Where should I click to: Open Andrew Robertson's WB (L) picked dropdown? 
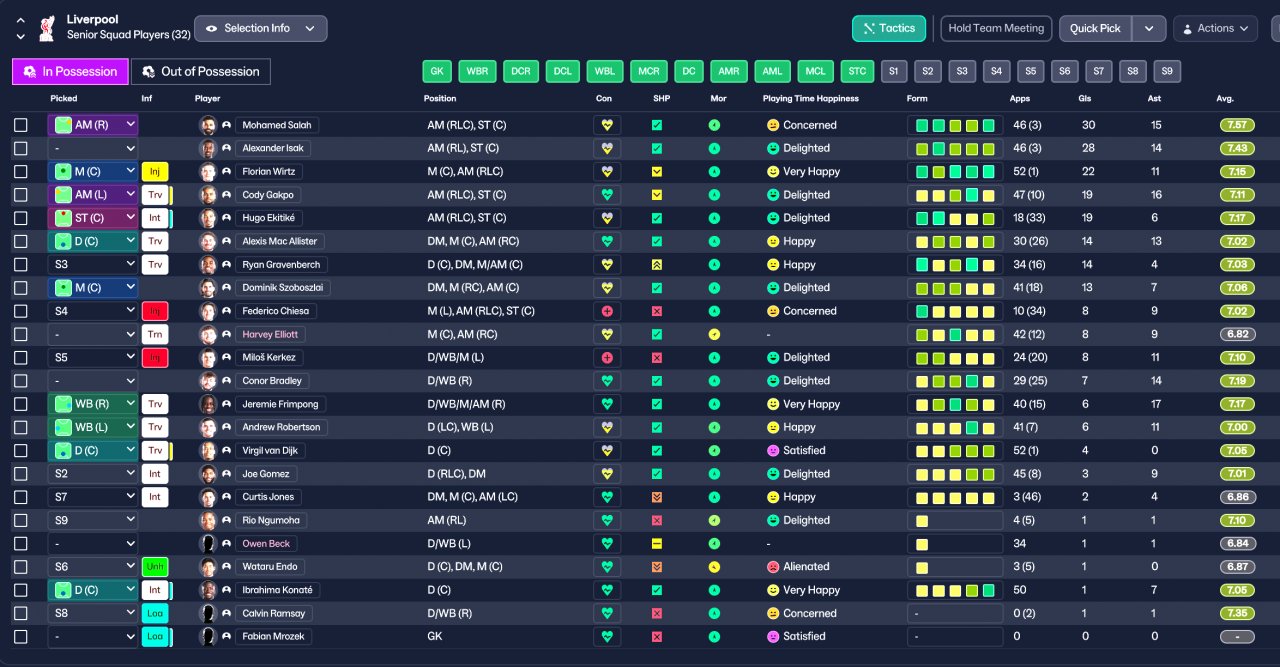click(x=93, y=427)
